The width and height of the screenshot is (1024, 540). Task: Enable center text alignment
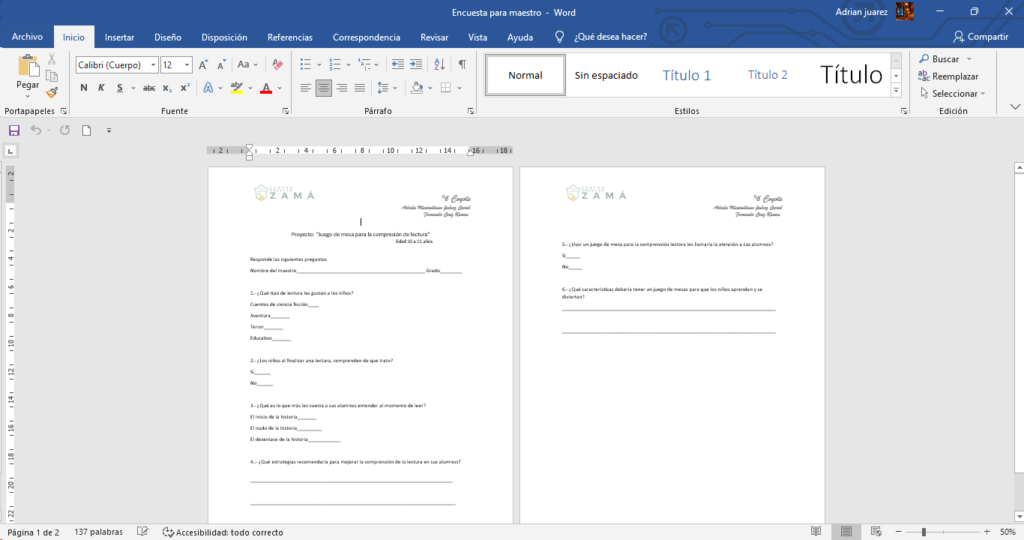[x=323, y=88]
